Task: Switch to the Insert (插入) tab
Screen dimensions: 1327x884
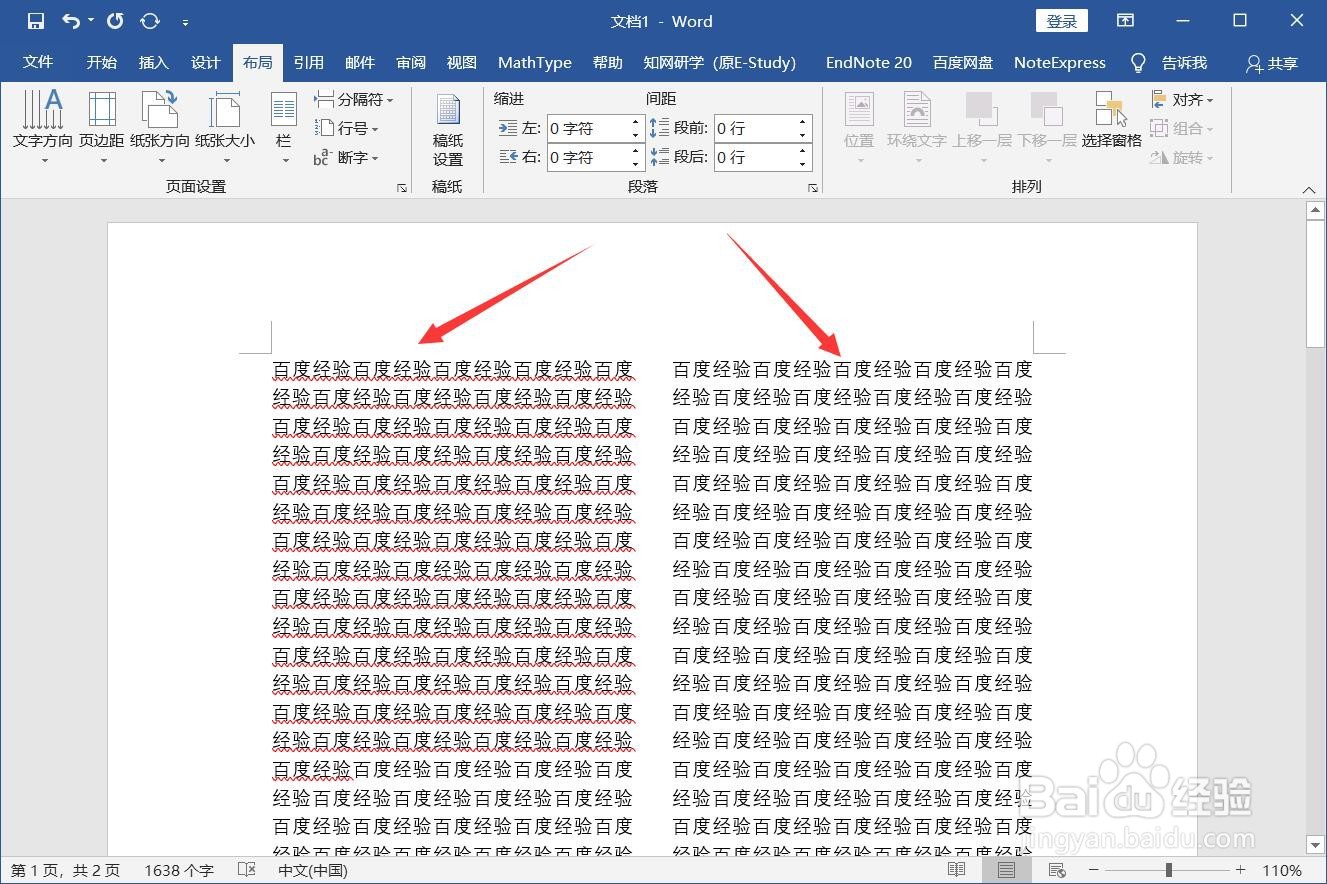Action: click(x=153, y=62)
